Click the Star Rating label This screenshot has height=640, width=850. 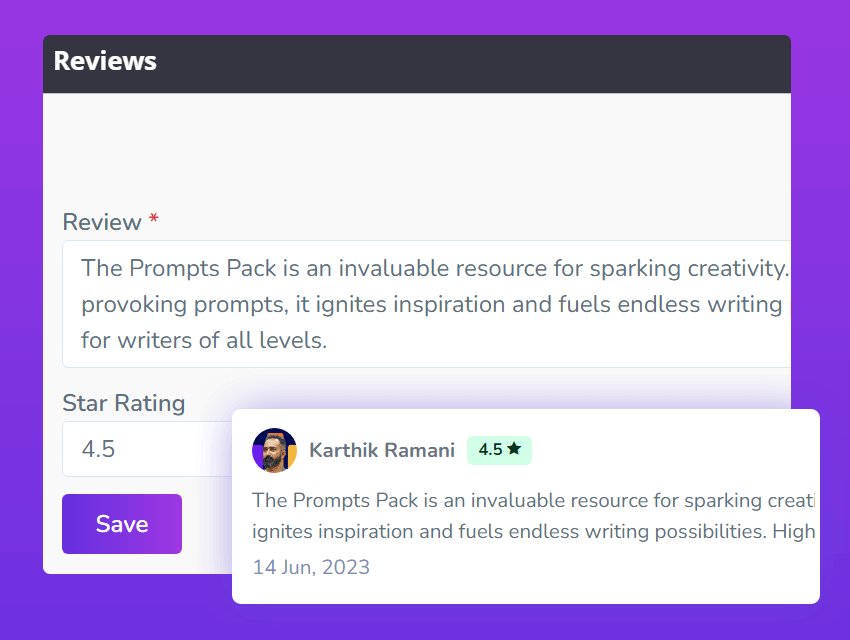[x=123, y=403]
